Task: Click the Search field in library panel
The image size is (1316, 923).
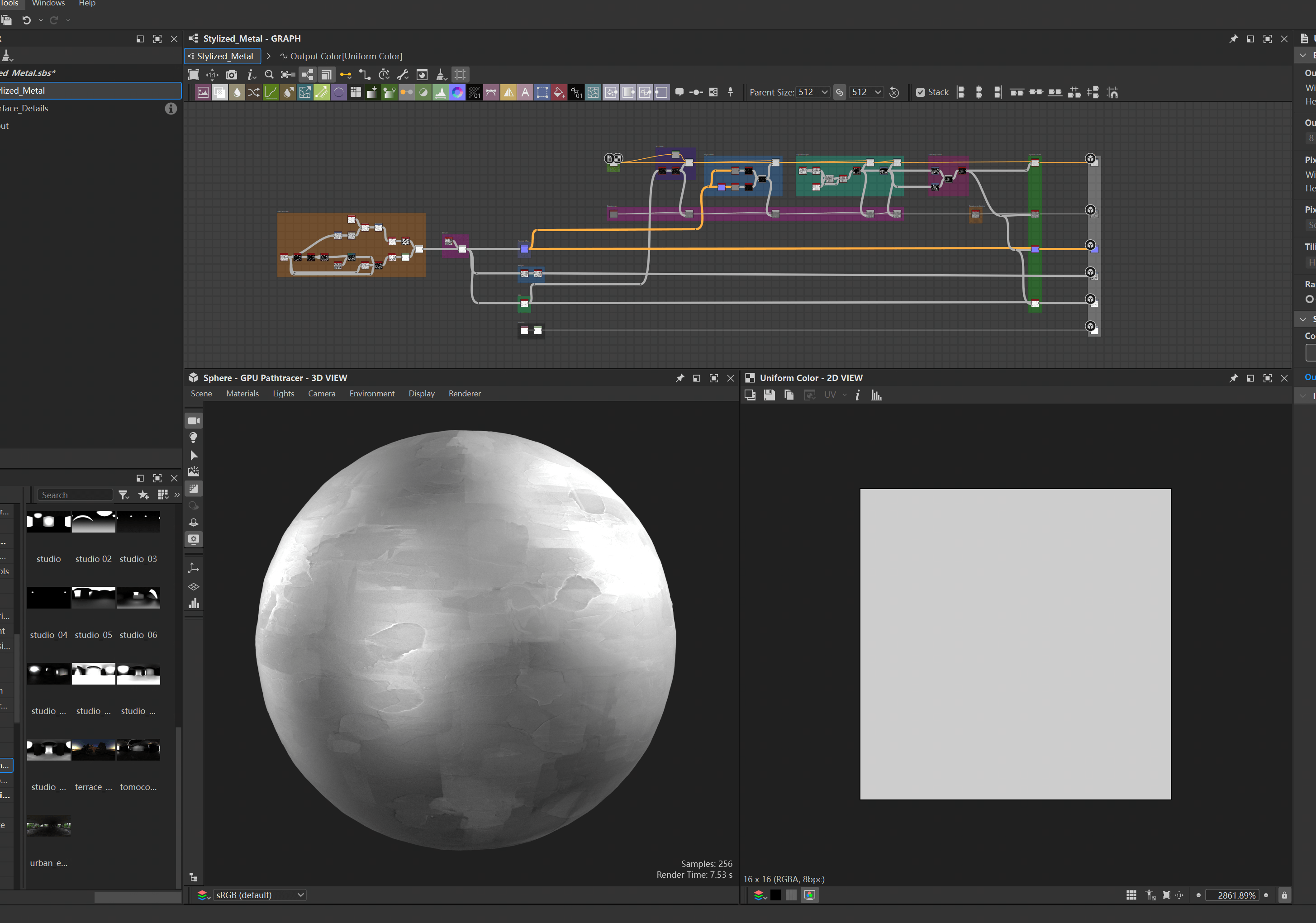Action: [x=75, y=495]
